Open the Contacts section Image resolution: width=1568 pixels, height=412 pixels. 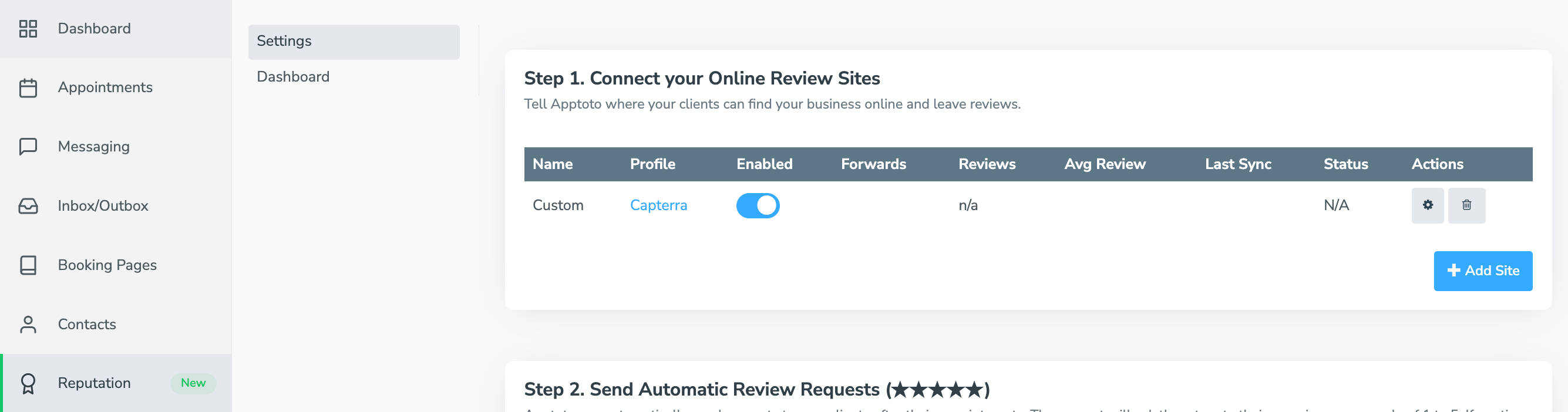point(116,325)
